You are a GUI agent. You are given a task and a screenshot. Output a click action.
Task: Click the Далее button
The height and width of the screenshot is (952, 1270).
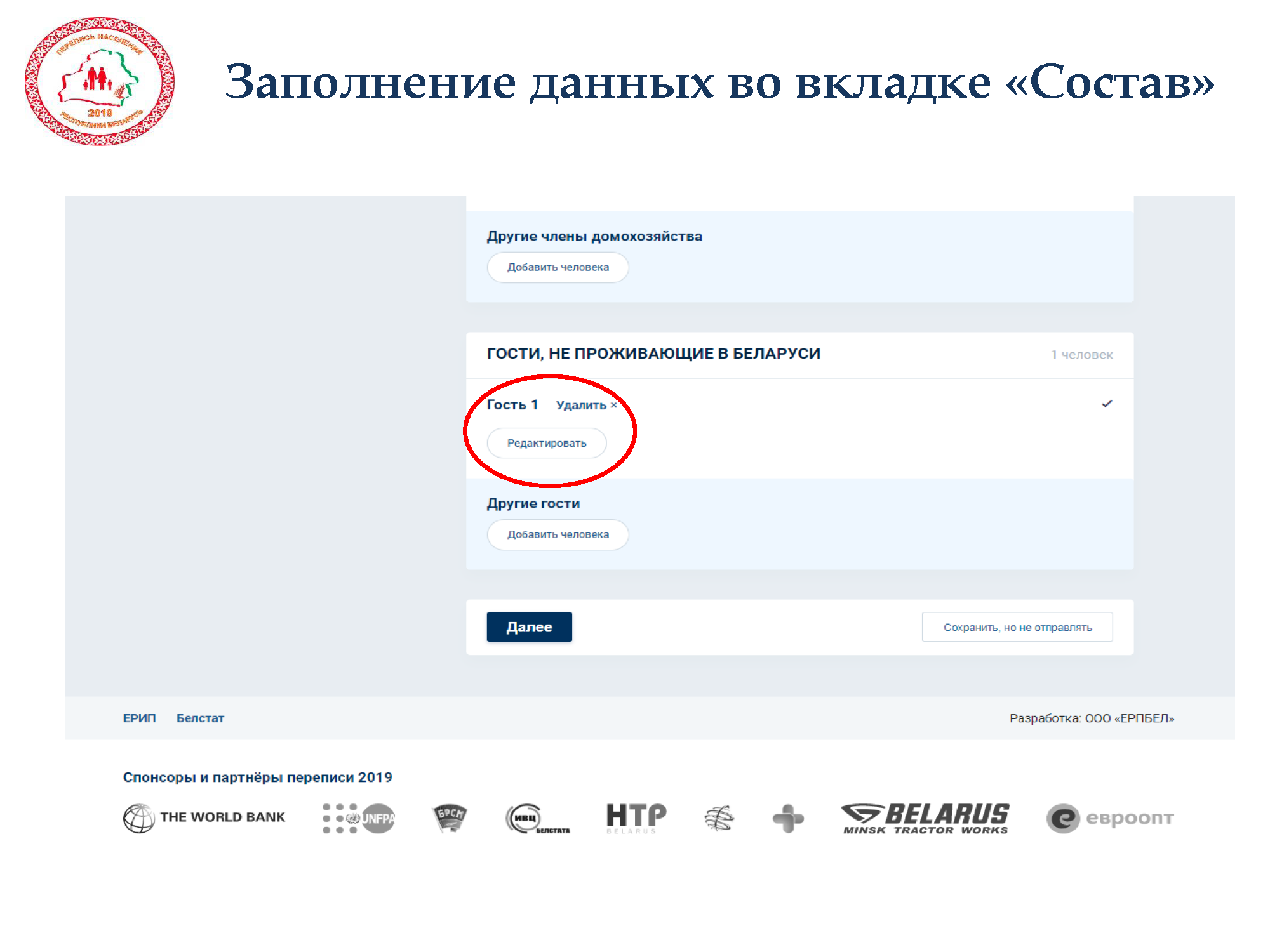pos(529,627)
